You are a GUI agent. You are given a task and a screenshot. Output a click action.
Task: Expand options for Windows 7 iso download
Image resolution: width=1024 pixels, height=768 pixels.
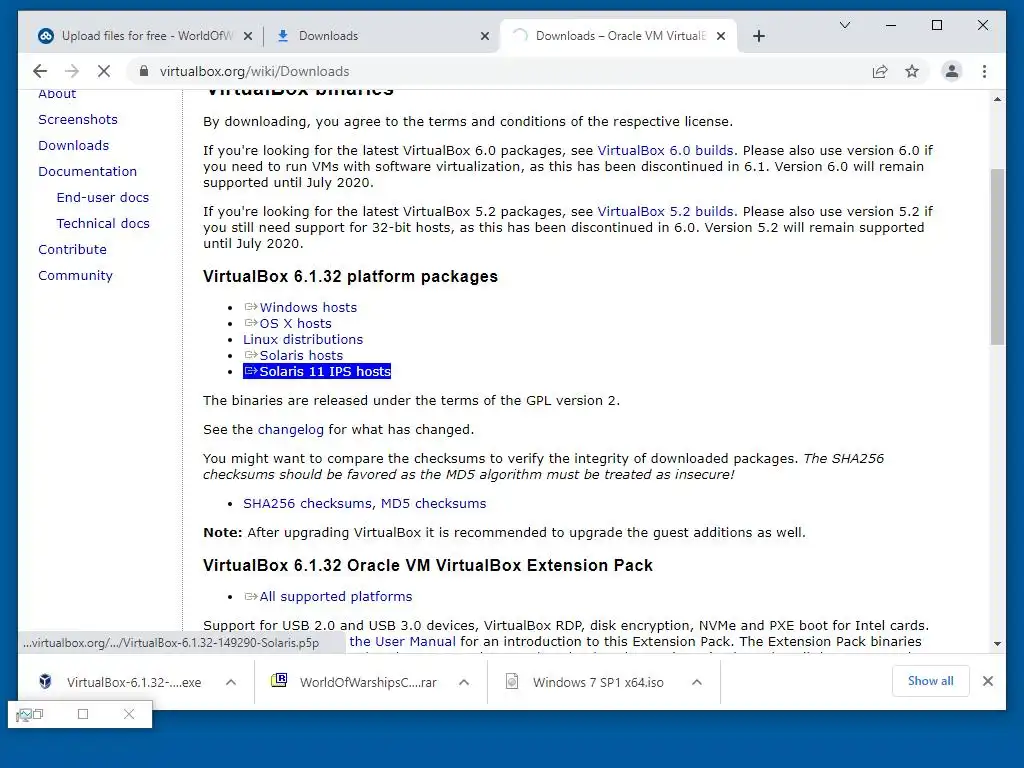[697, 682]
